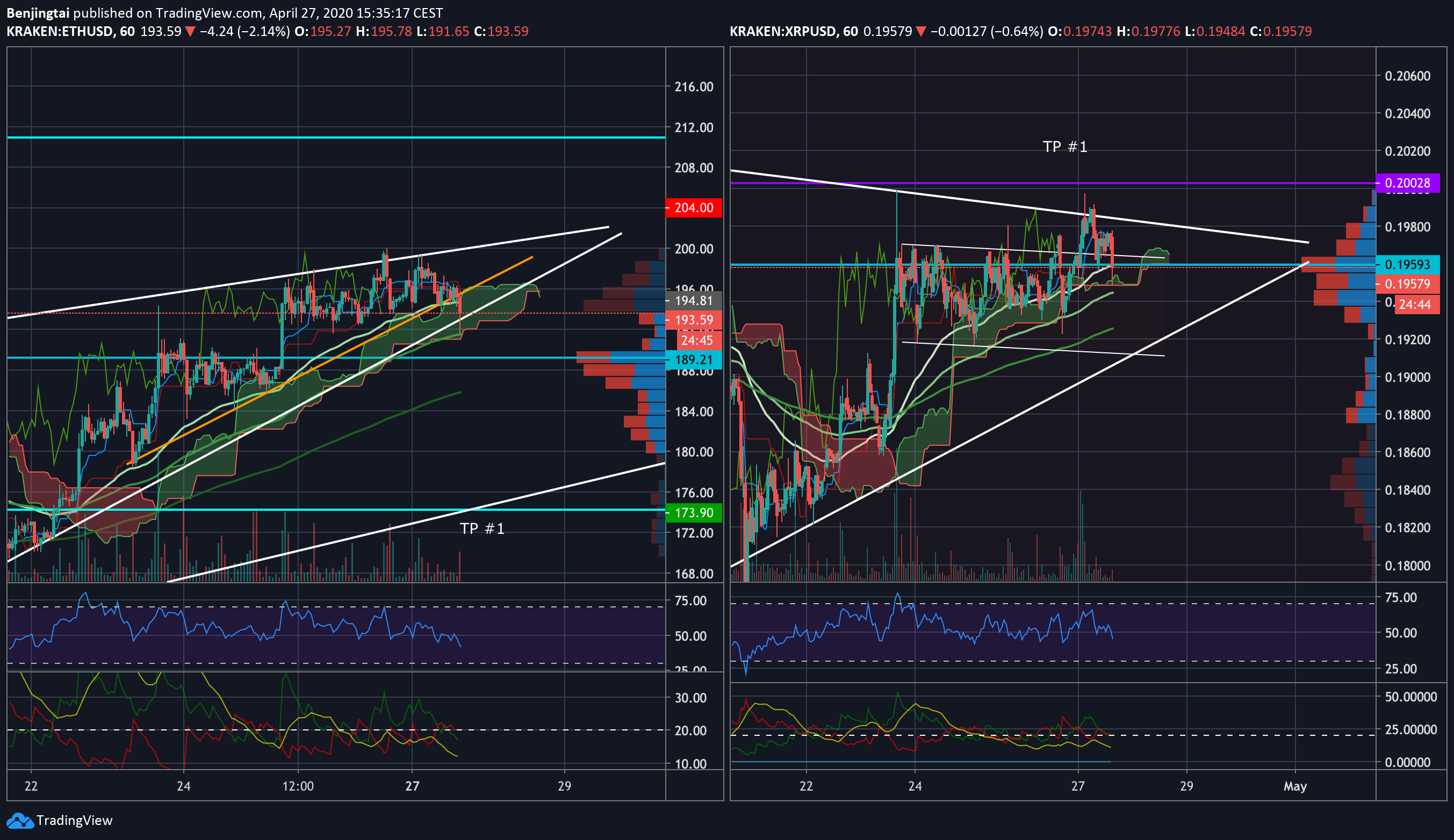Click the XRP low value 0.19484

pyautogui.click(x=1221, y=31)
